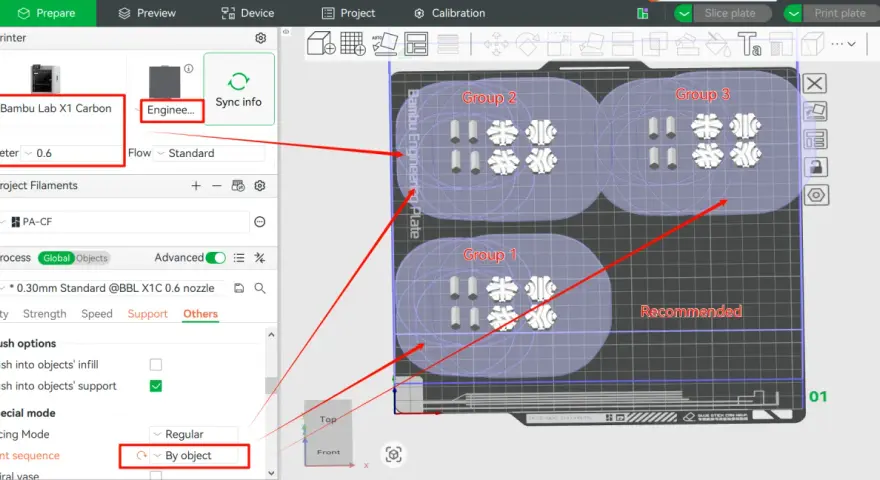Switch process scope to Global

pos(56,258)
